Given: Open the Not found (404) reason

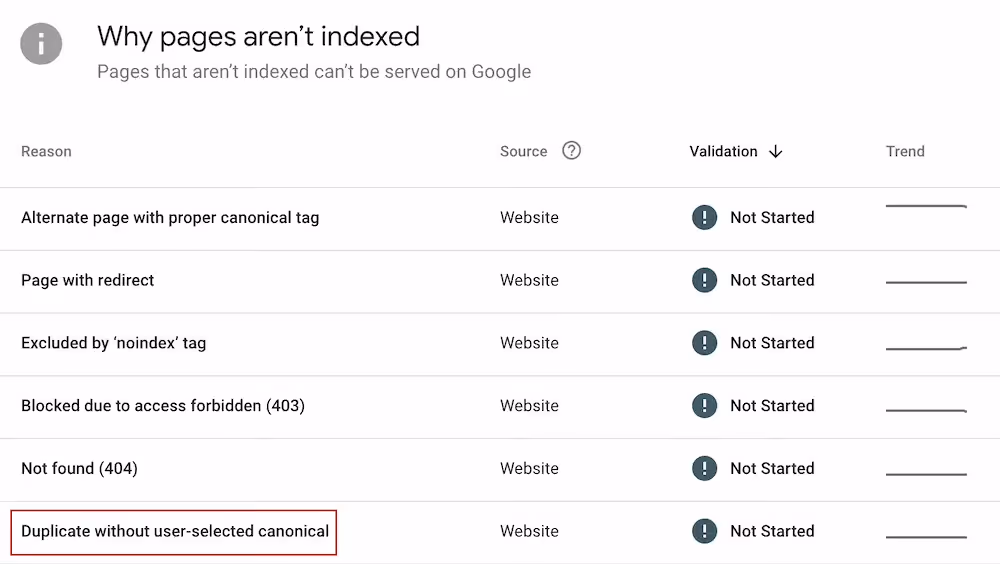Looking at the screenshot, I should 79,468.
